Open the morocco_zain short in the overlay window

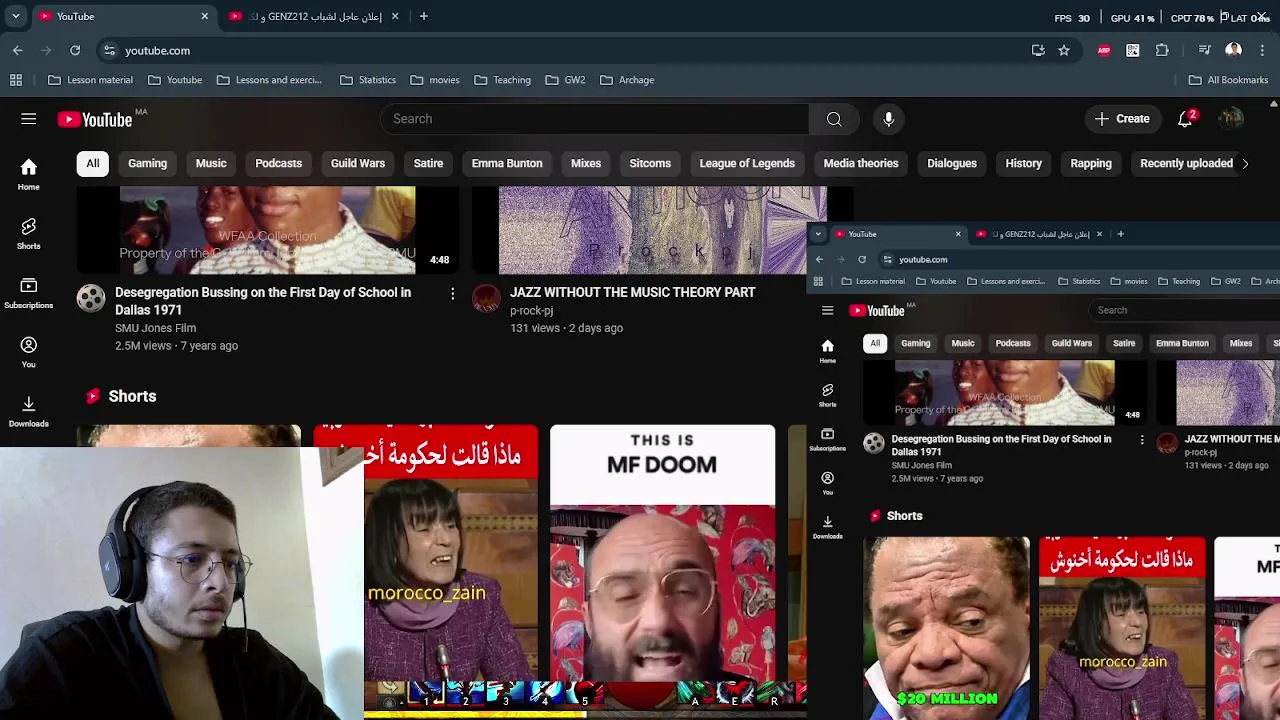pos(1122,628)
